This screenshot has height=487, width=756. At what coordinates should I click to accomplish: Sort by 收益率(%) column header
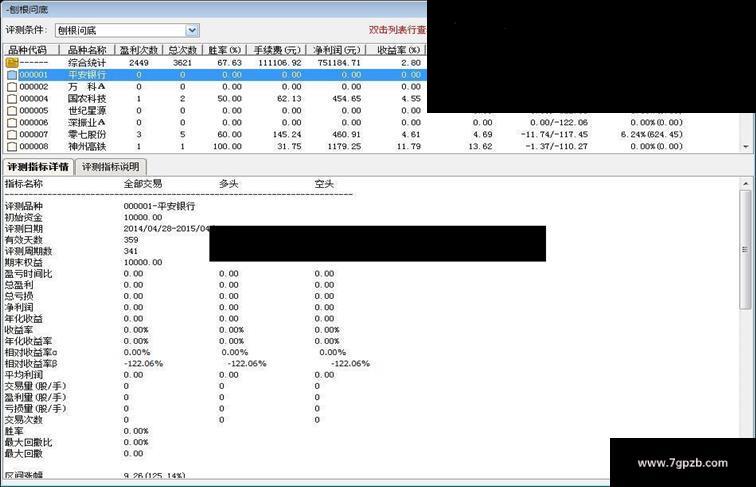398,50
